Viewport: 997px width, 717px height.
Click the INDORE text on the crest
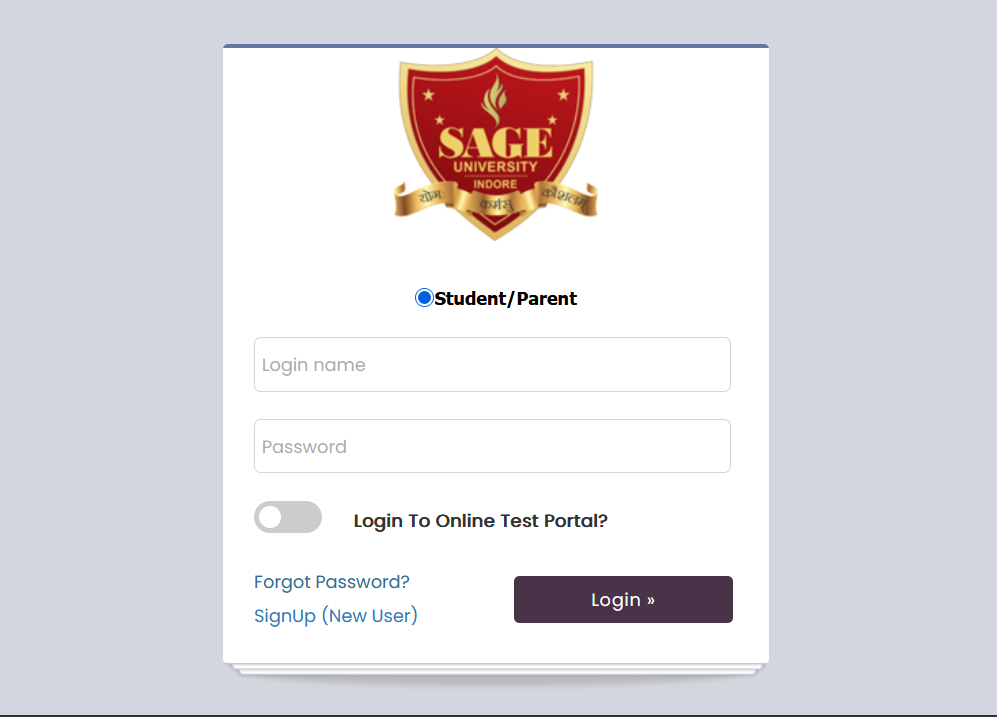[x=495, y=184]
